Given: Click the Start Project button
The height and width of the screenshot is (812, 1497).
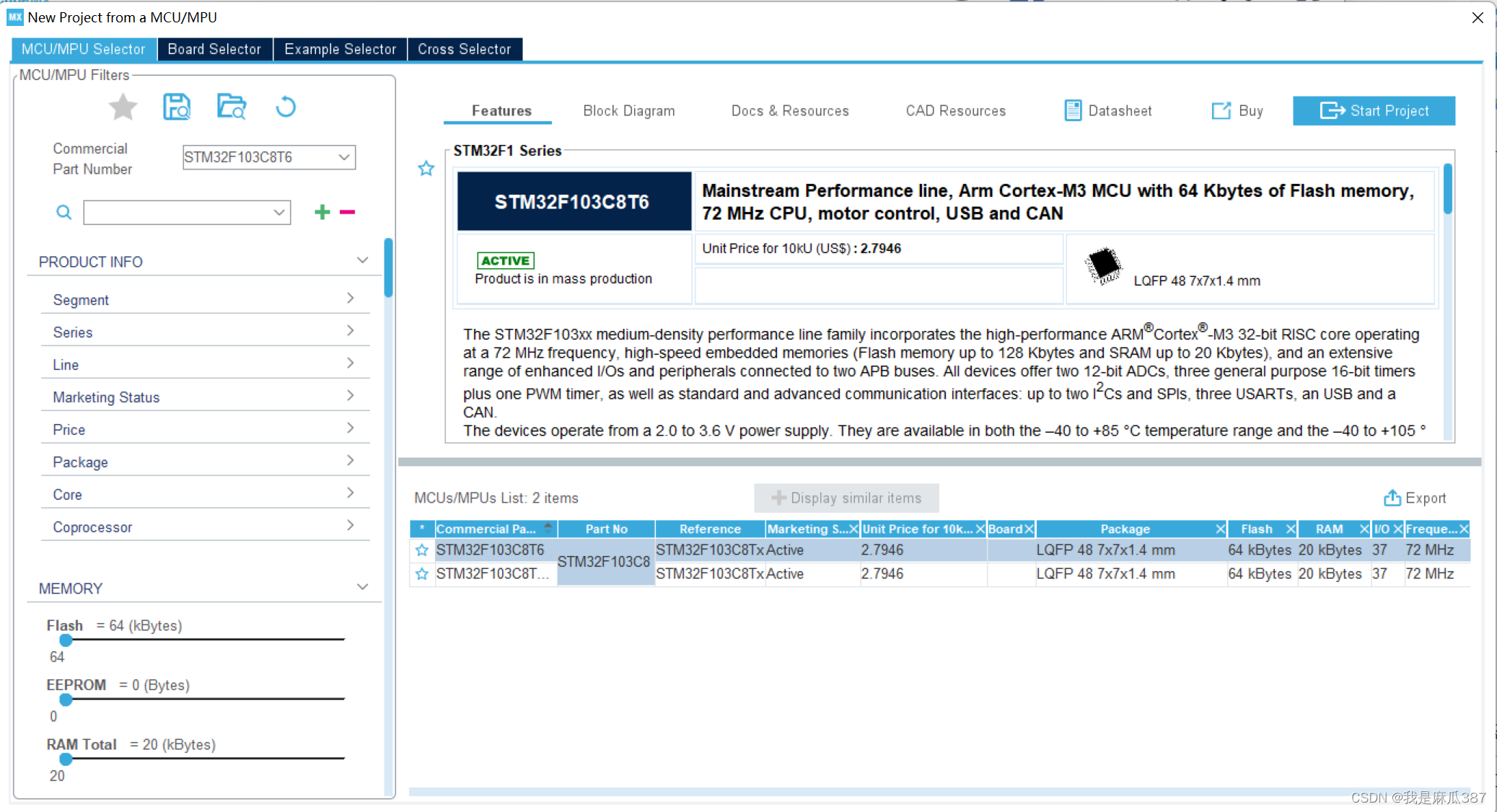Looking at the screenshot, I should click(1374, 111).
